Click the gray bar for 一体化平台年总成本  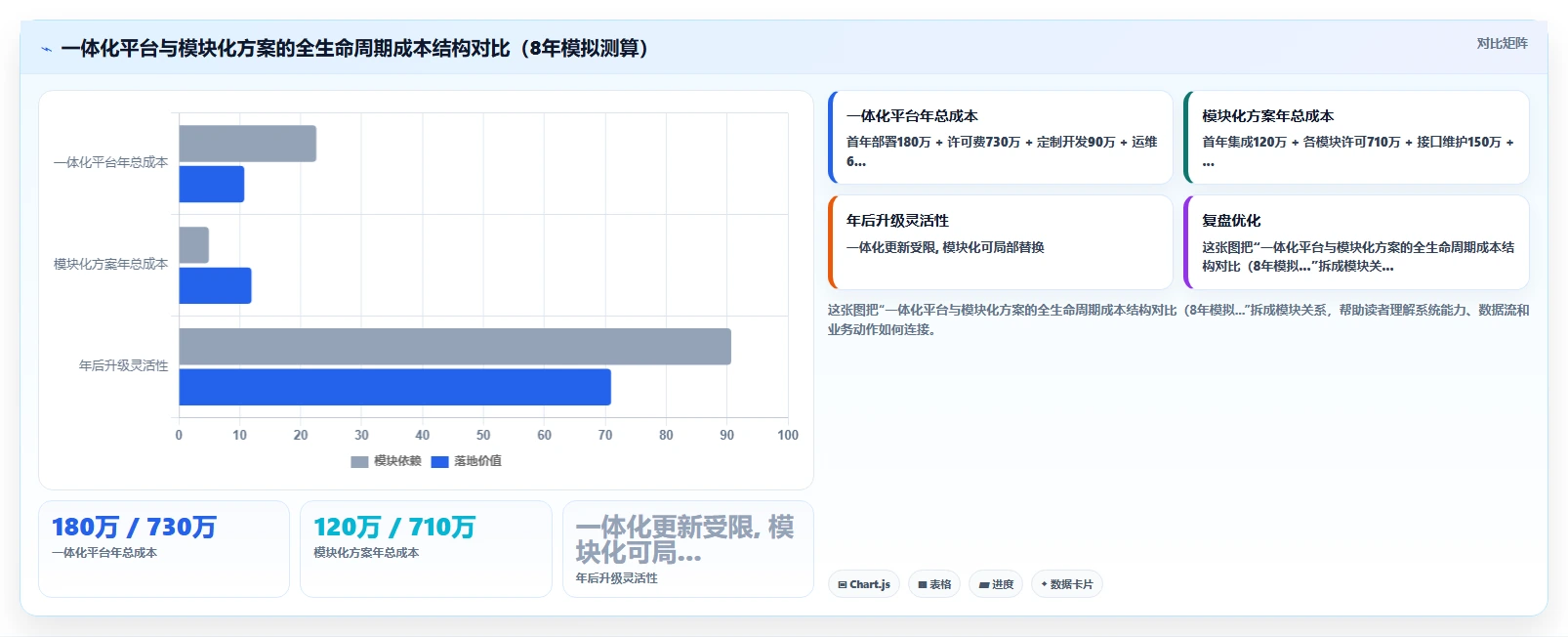click(247, 144)
